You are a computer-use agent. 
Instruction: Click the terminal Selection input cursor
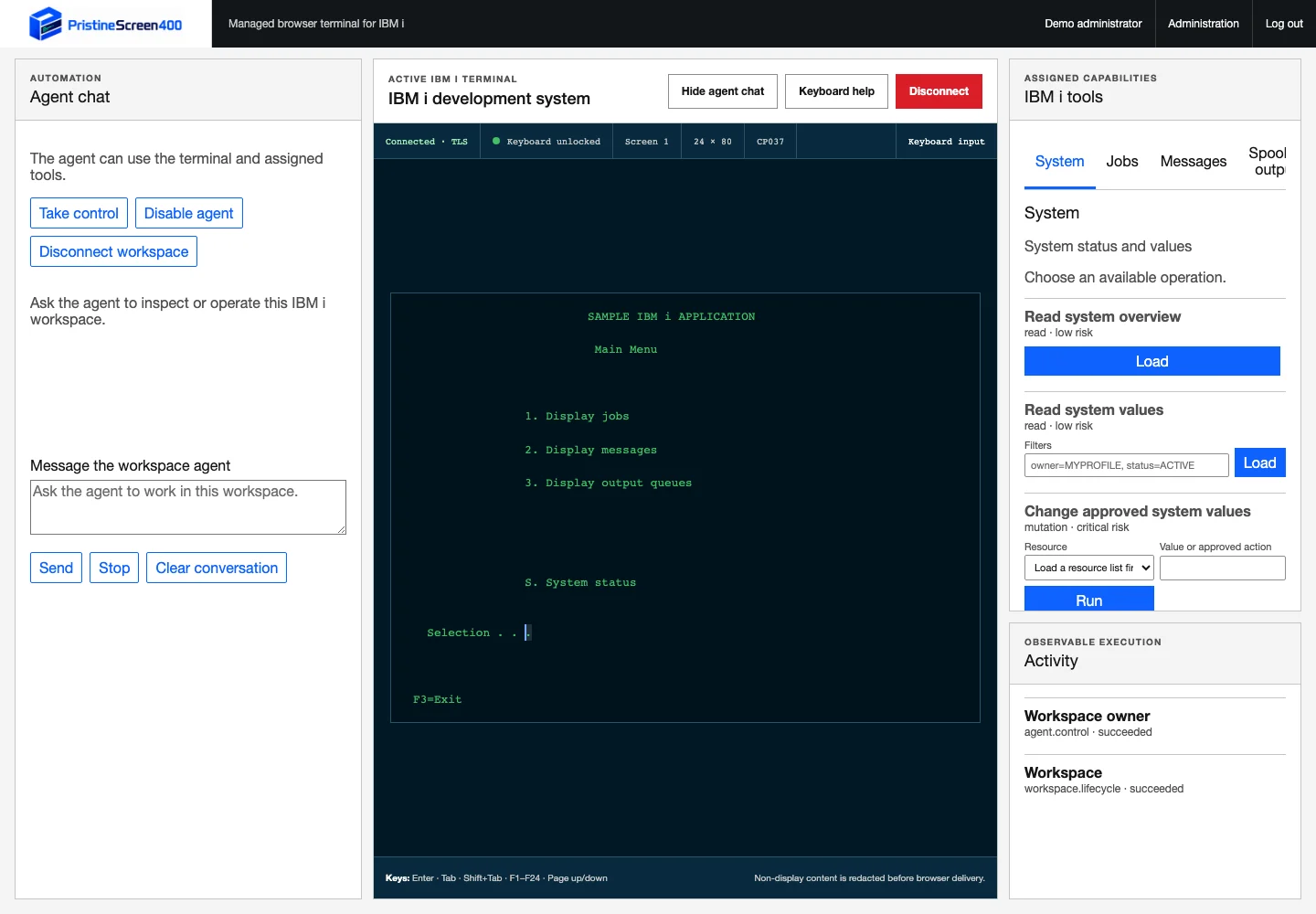[527, 632]
